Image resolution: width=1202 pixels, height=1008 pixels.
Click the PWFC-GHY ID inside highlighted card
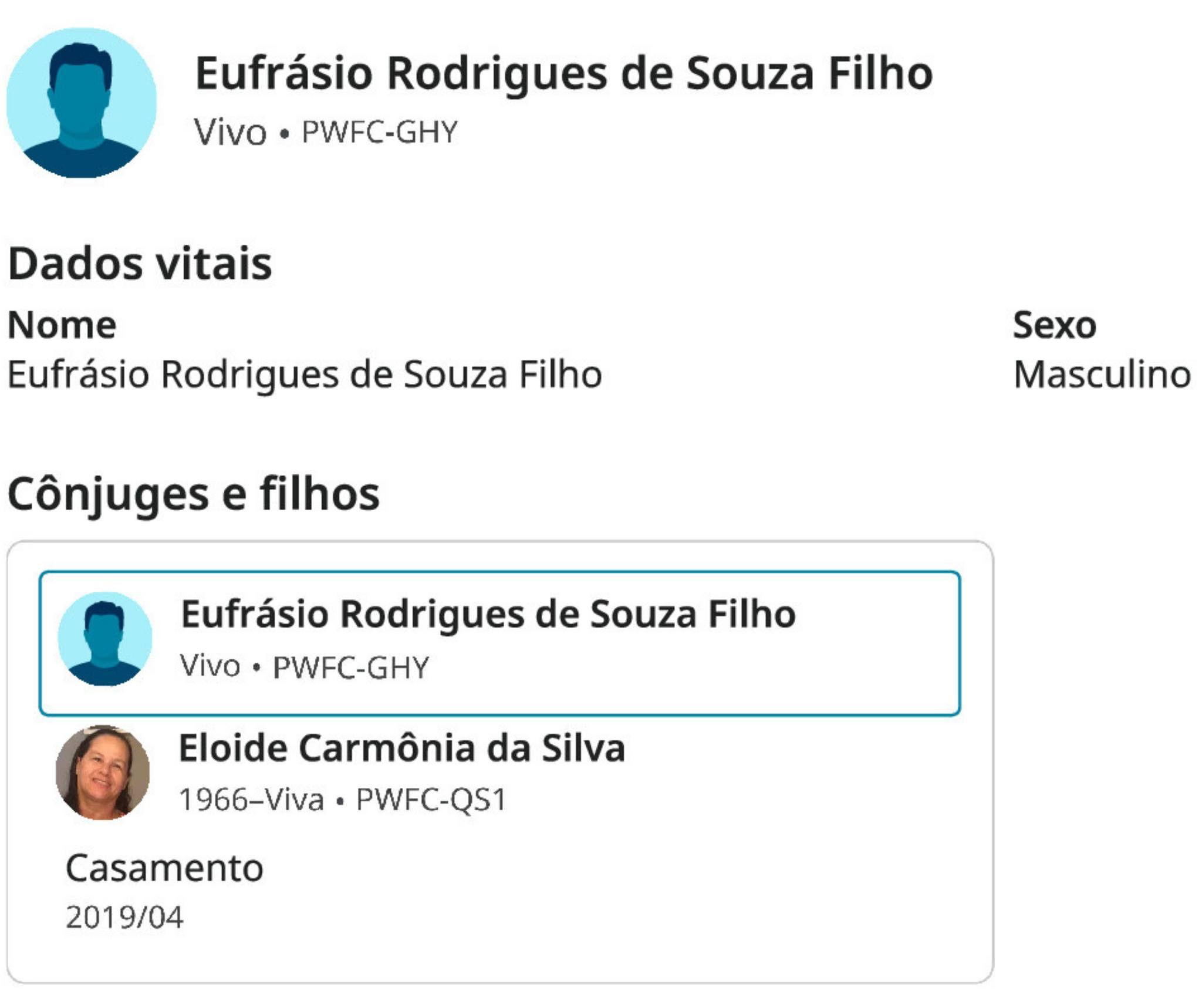pos(351,667)
